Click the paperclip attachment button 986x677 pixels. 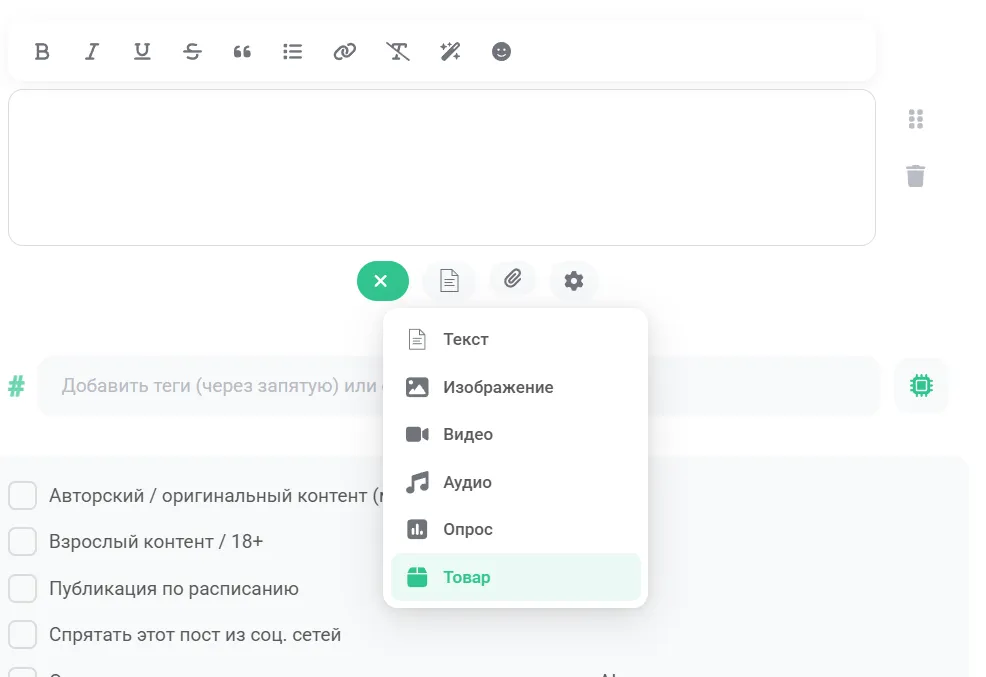coord(512,279)
